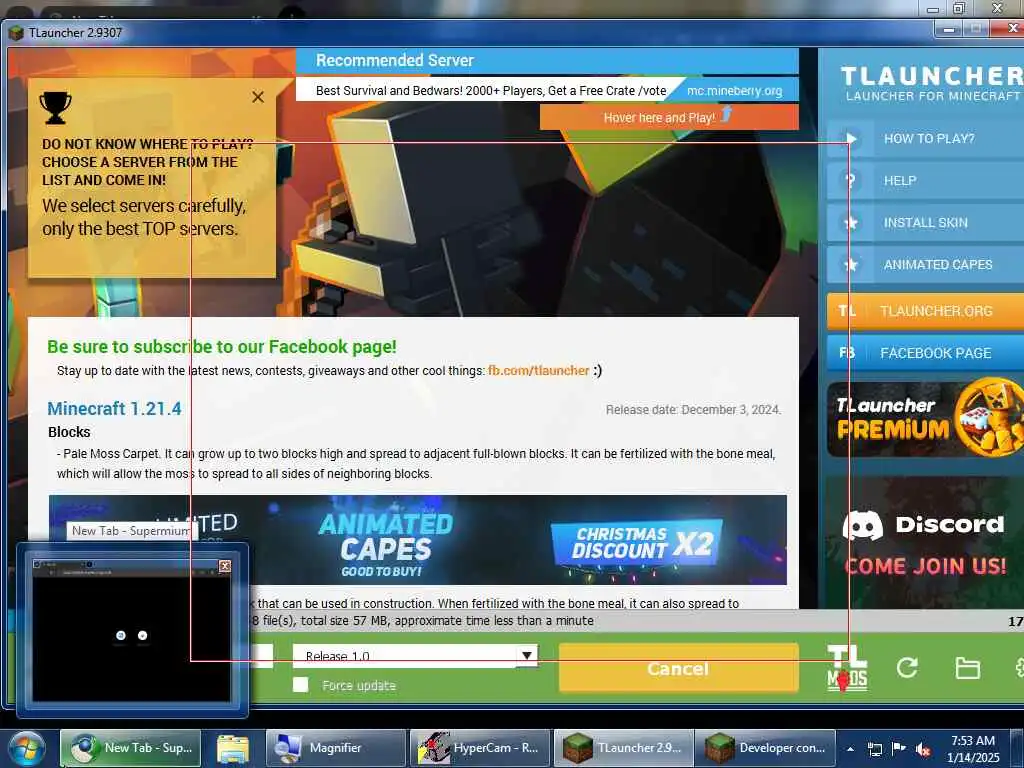The height and width of the screenshot is (768, 1024).
Task: Open the clock showing 7:53 AM
Action: pyautogui.click(x=973, y=748)
